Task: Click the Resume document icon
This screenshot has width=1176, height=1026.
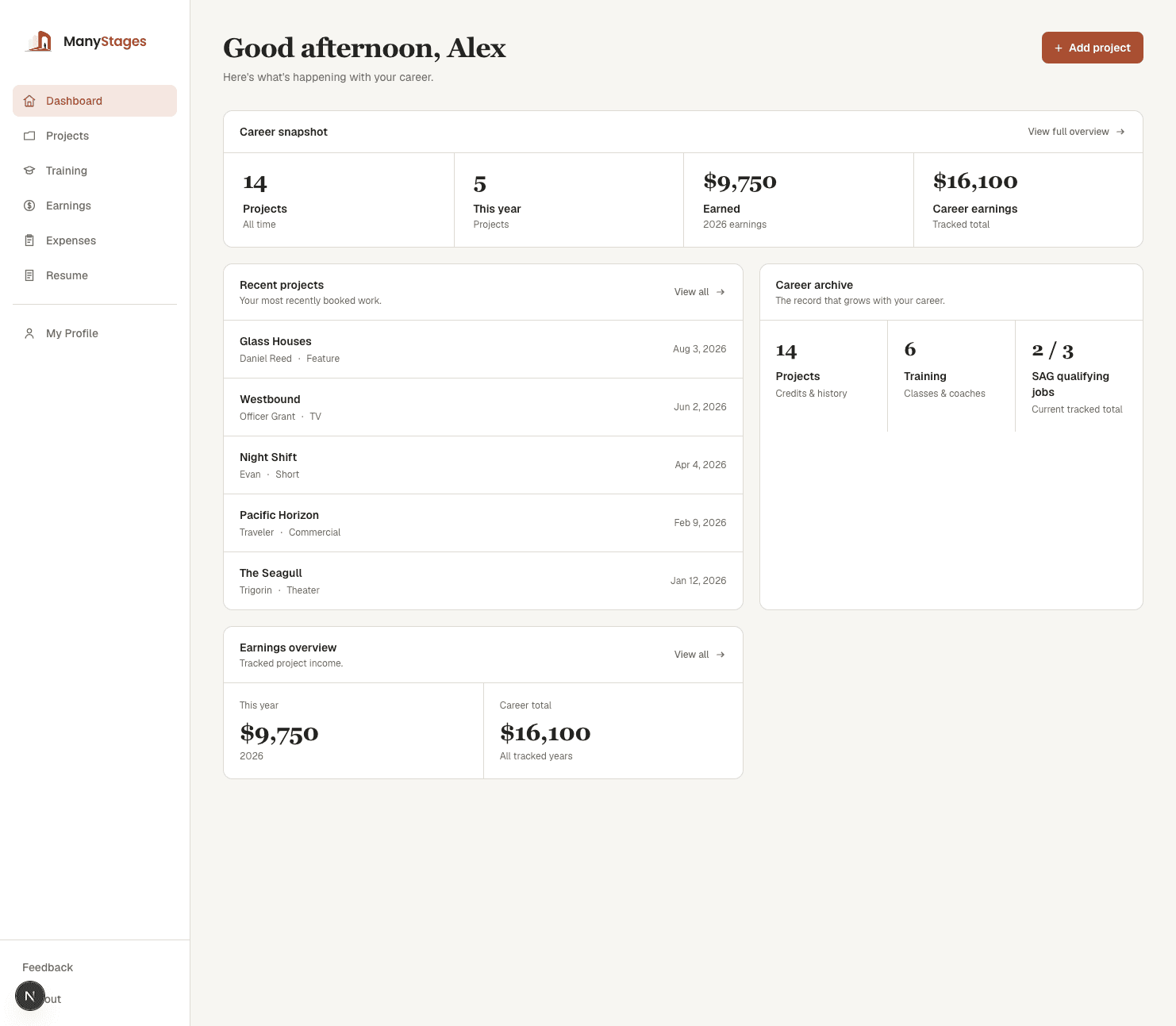Action: [29, 275]
